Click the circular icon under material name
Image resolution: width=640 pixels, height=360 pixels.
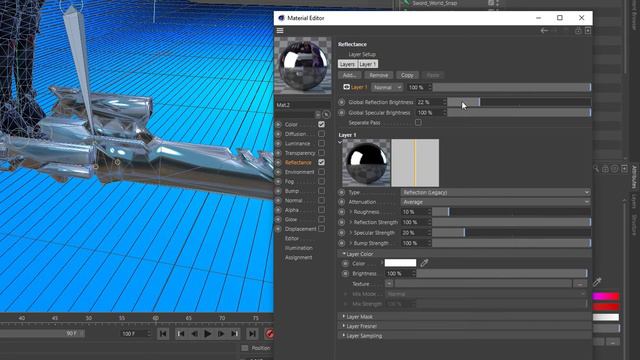tap(326, 115)
